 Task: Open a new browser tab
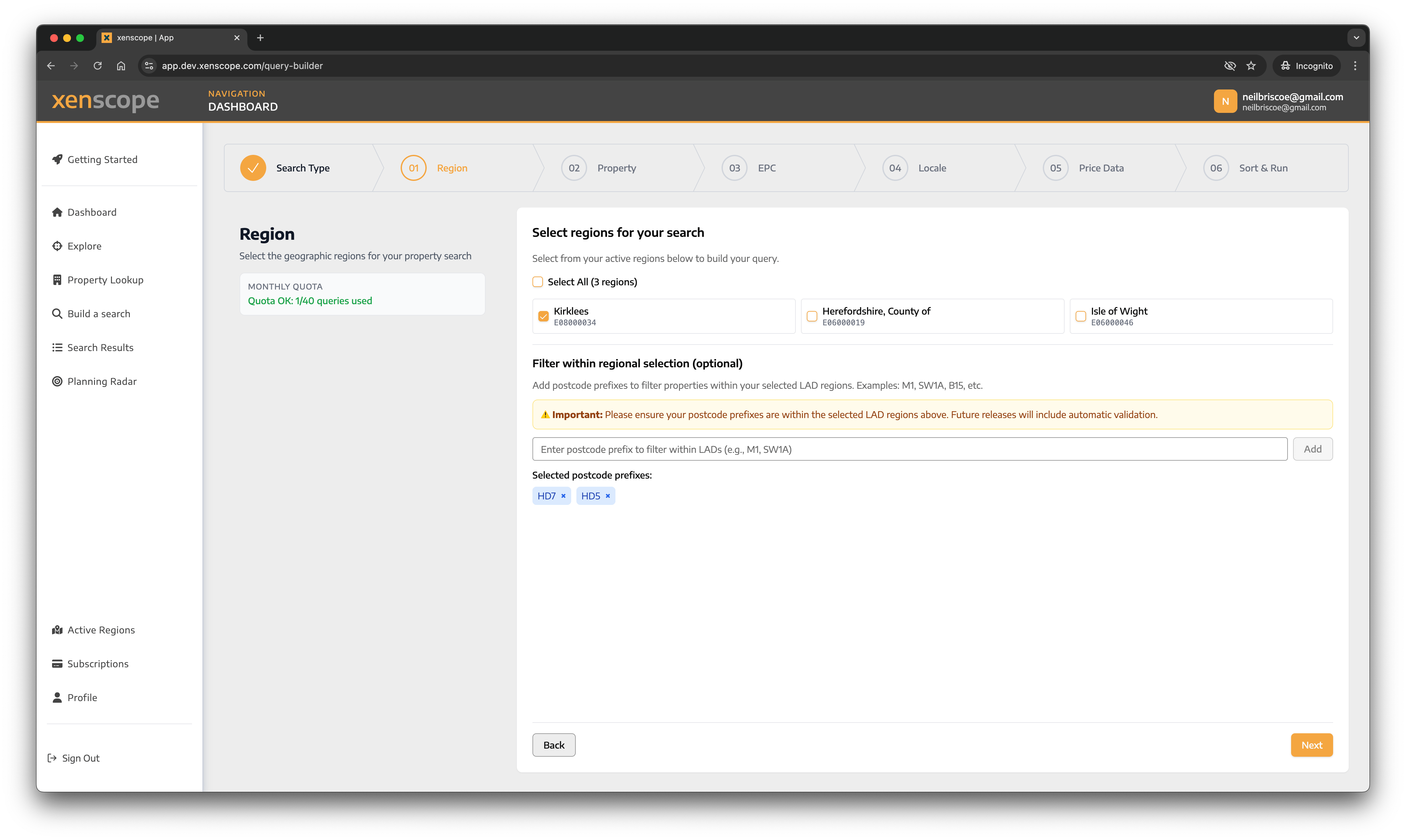[x=260, y=38]
